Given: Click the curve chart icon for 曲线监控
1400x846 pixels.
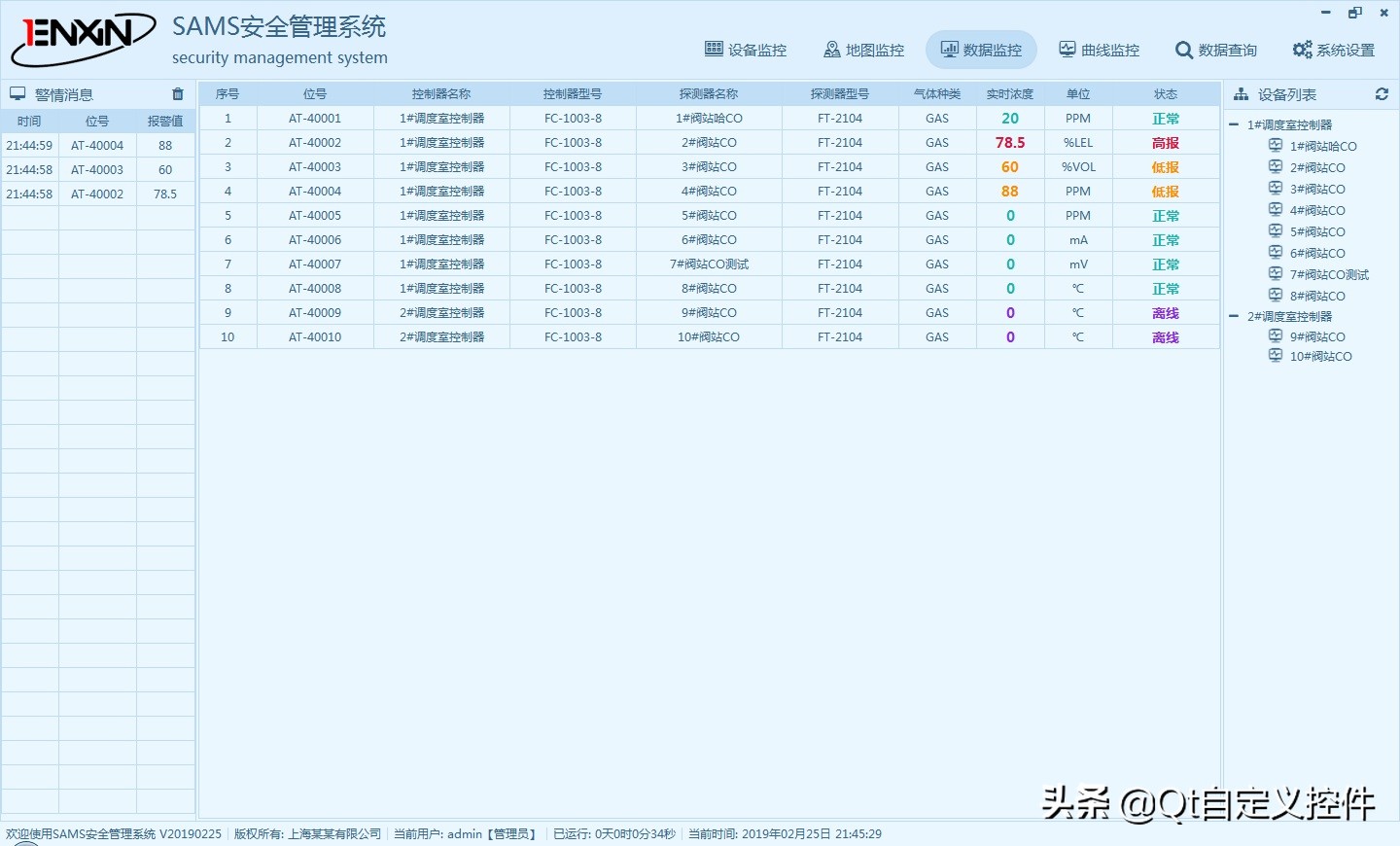Looking at the screenshot, I should (x=1067, y=50).
